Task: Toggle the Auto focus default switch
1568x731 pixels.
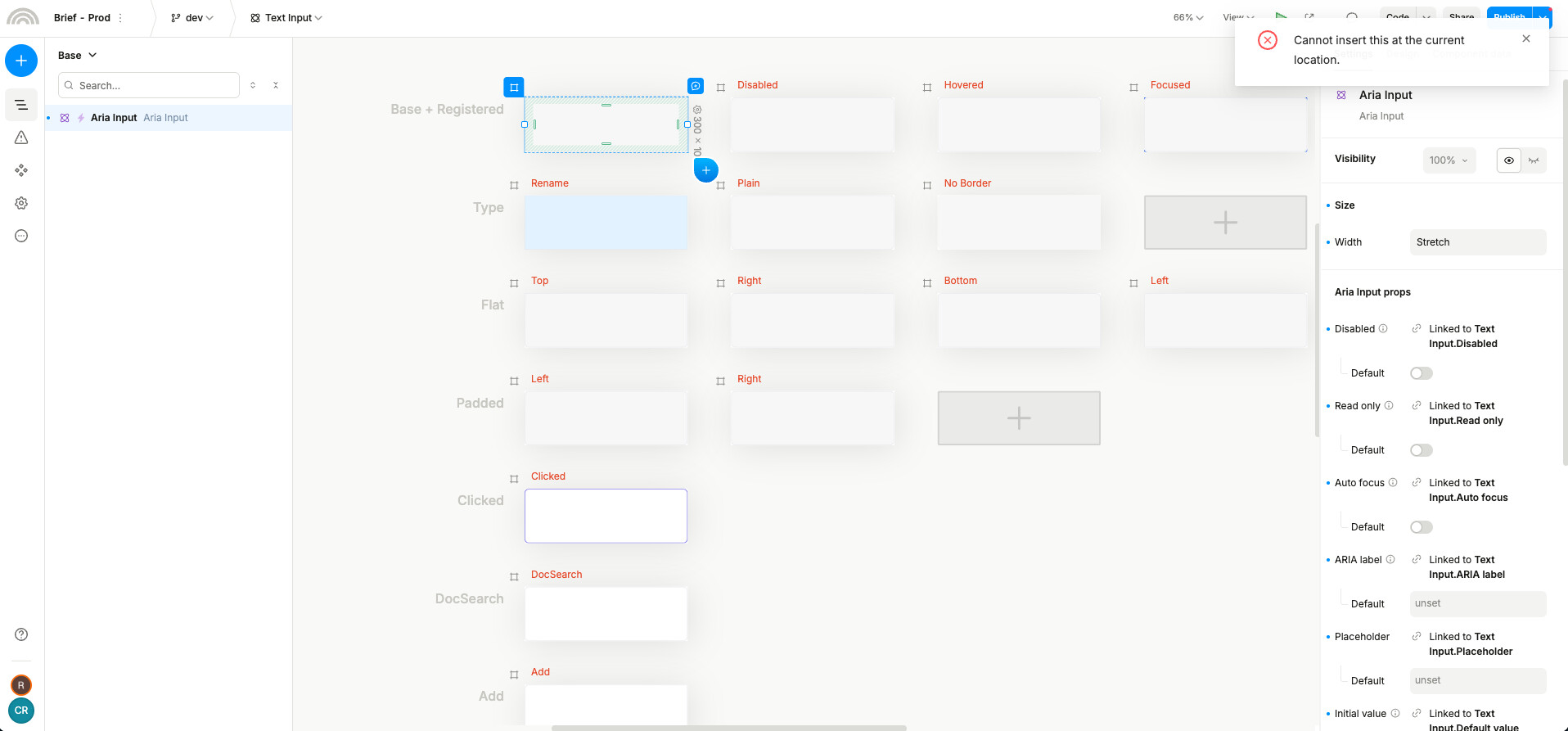Action: (x=1421, y=527)
